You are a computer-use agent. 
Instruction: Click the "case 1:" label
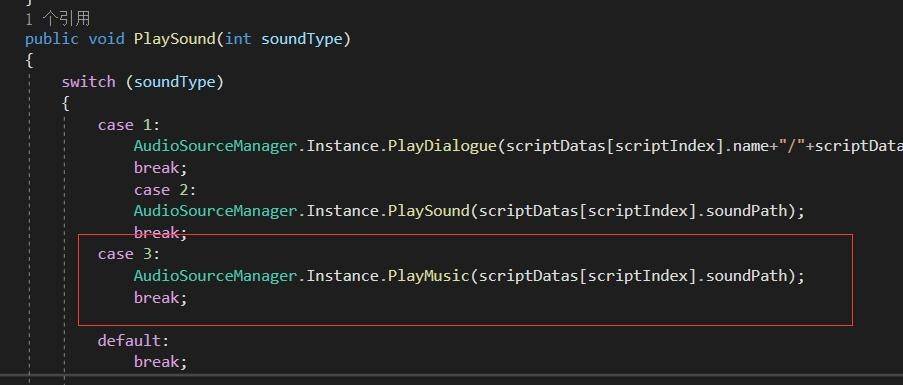129,125
